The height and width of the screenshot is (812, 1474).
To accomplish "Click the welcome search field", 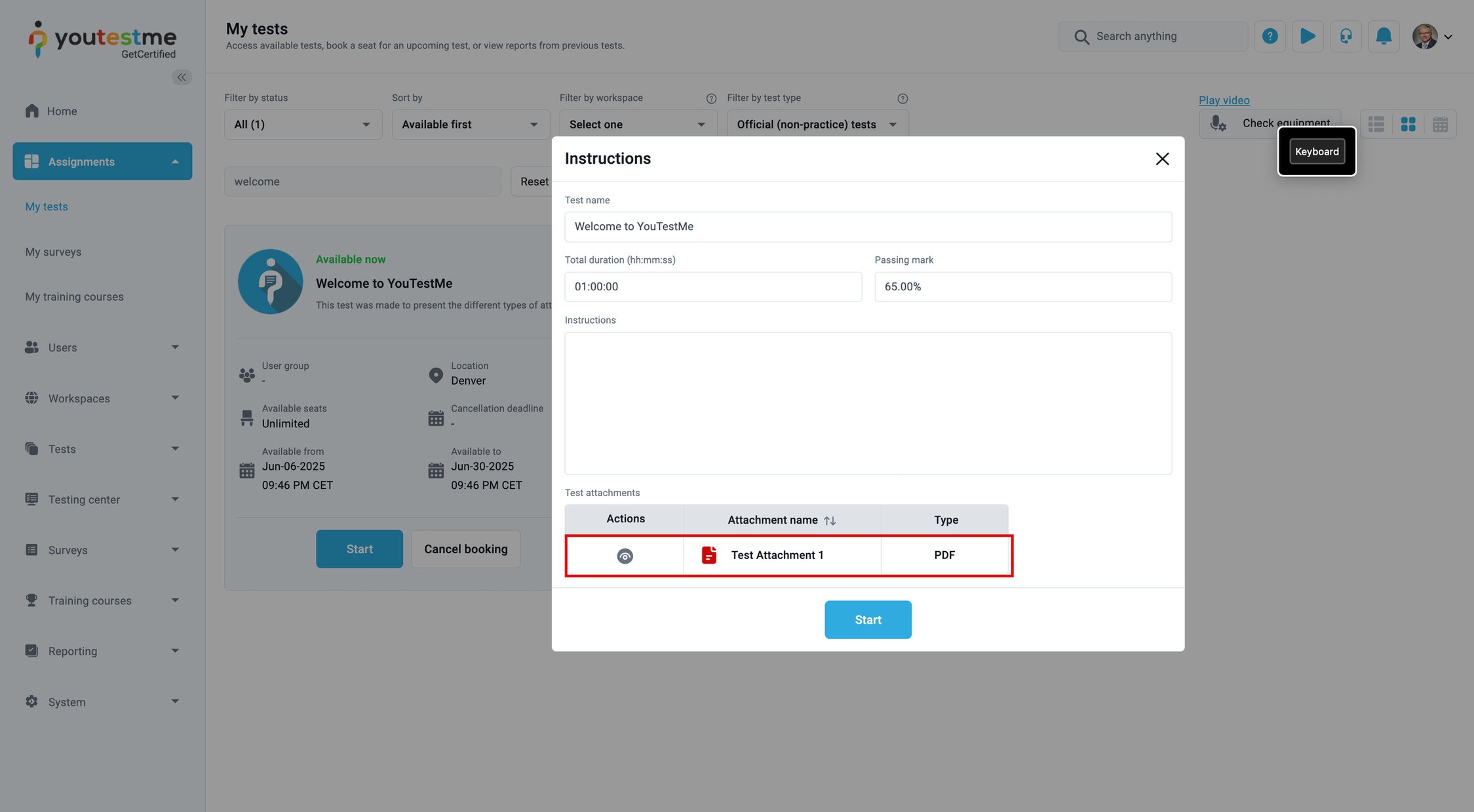I will pos(362,182).
